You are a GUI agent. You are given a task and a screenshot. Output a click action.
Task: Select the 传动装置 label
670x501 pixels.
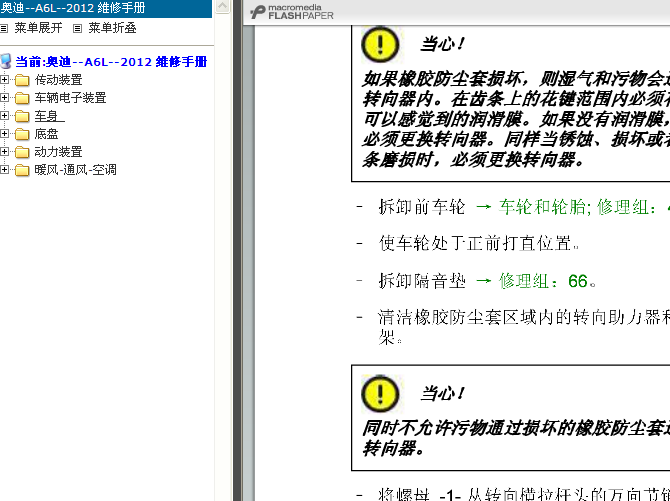pos(58,80)
